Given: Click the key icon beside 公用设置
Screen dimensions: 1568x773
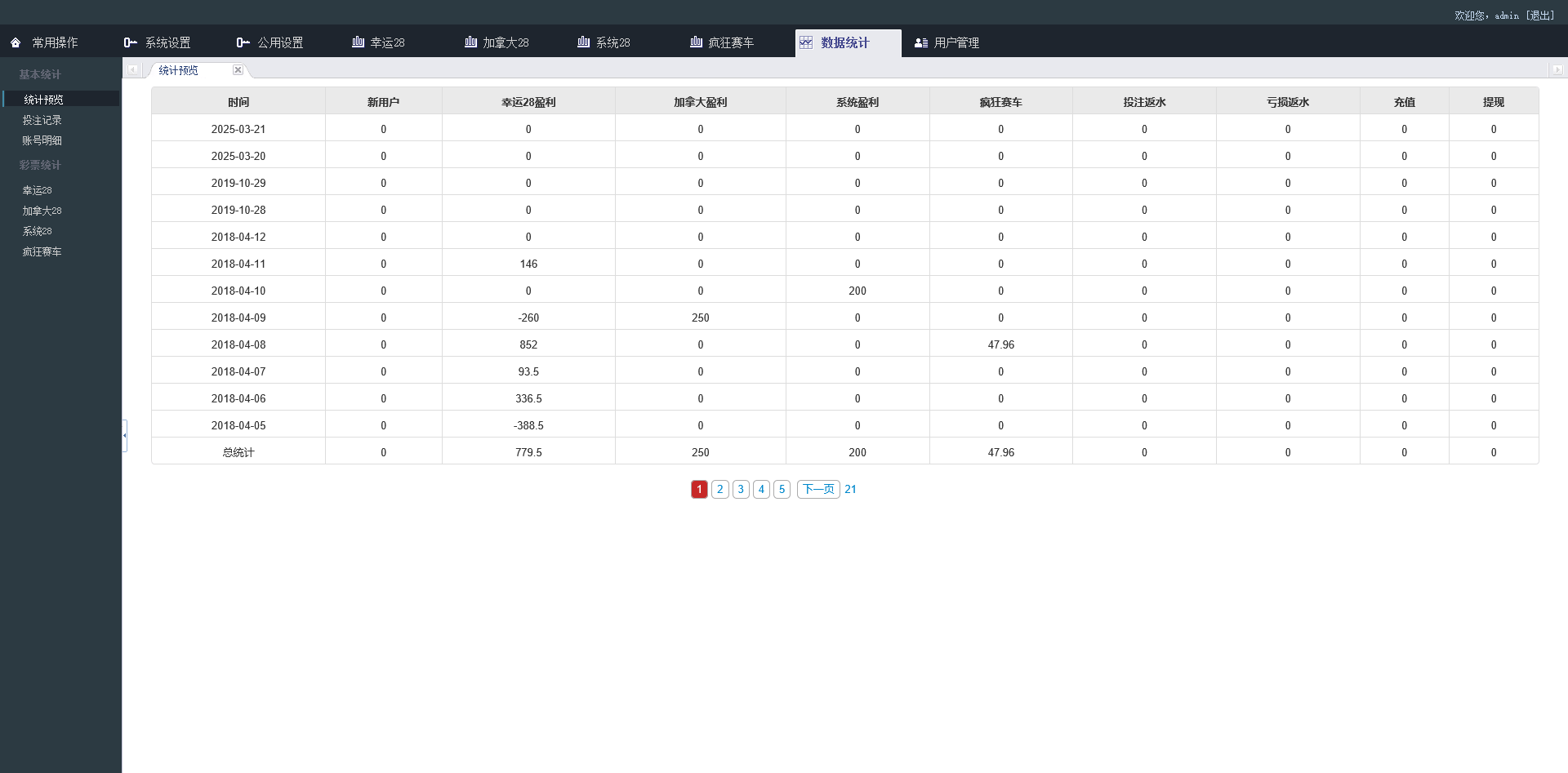Looking at the screenshot, I should click(242, 42).
